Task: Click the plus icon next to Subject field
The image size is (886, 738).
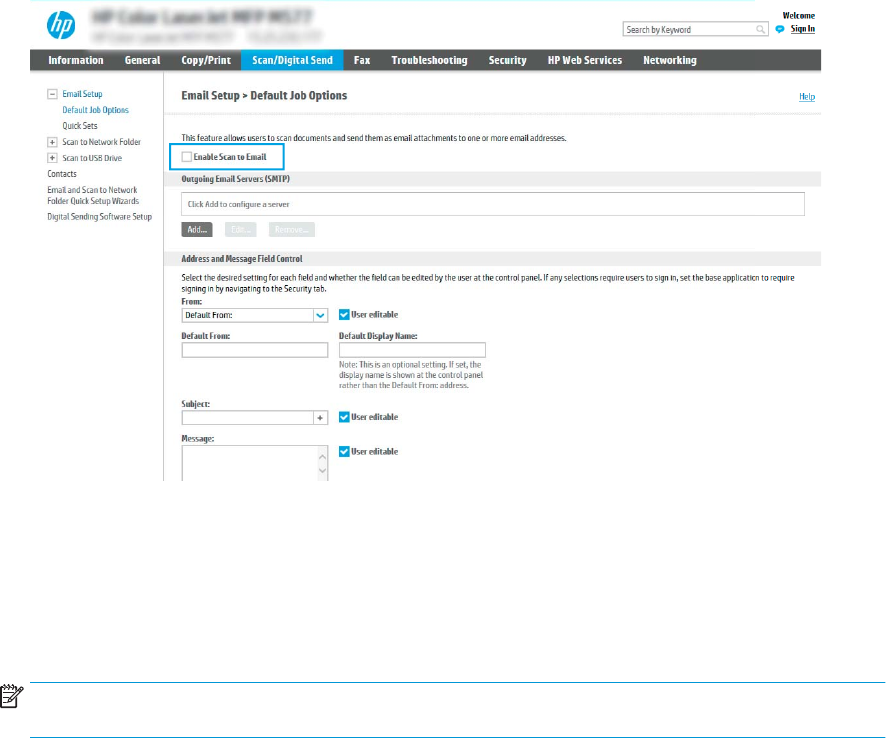Action: pos(320,417)
